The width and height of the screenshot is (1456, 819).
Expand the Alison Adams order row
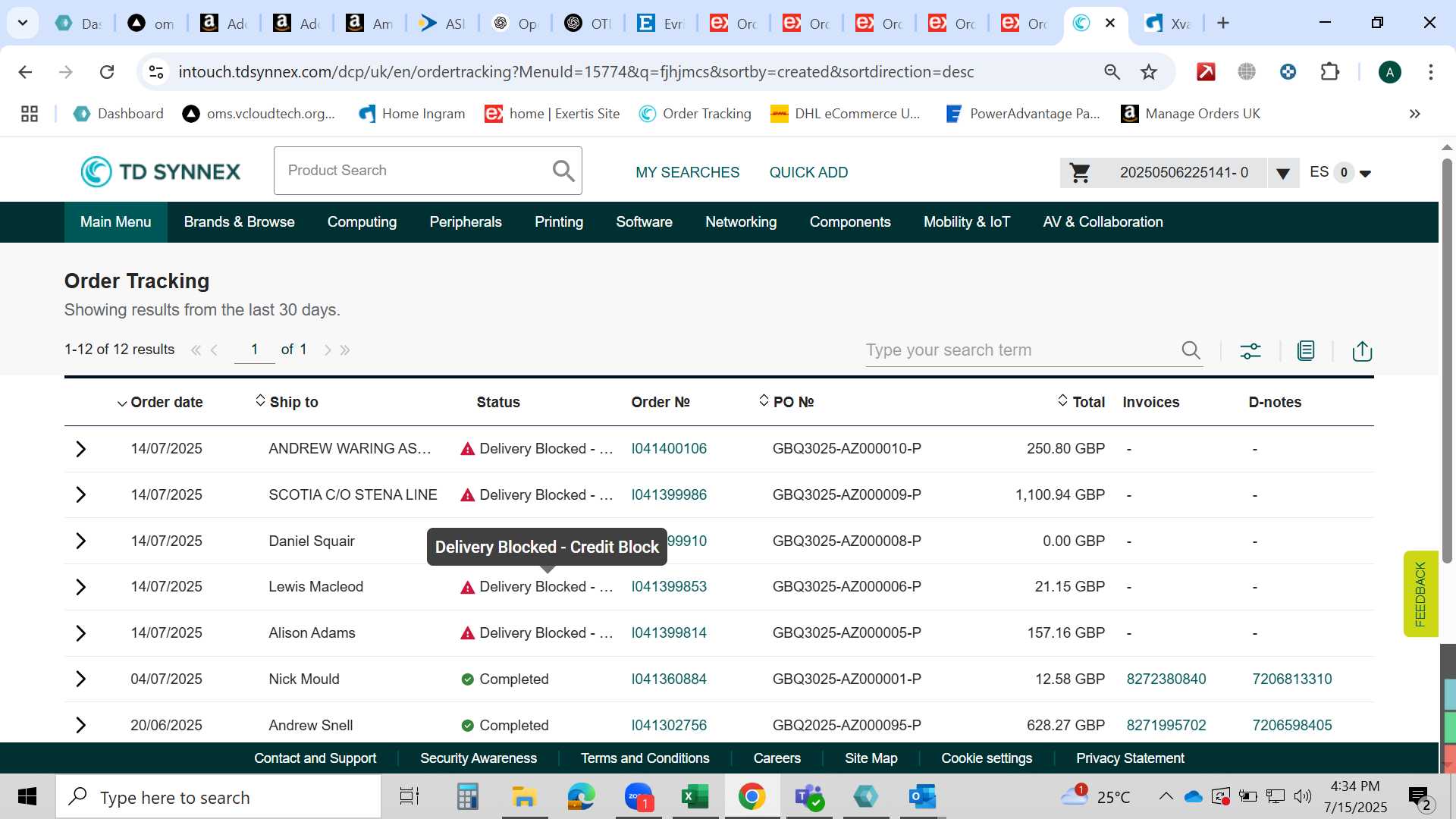[x=81, y=633]
